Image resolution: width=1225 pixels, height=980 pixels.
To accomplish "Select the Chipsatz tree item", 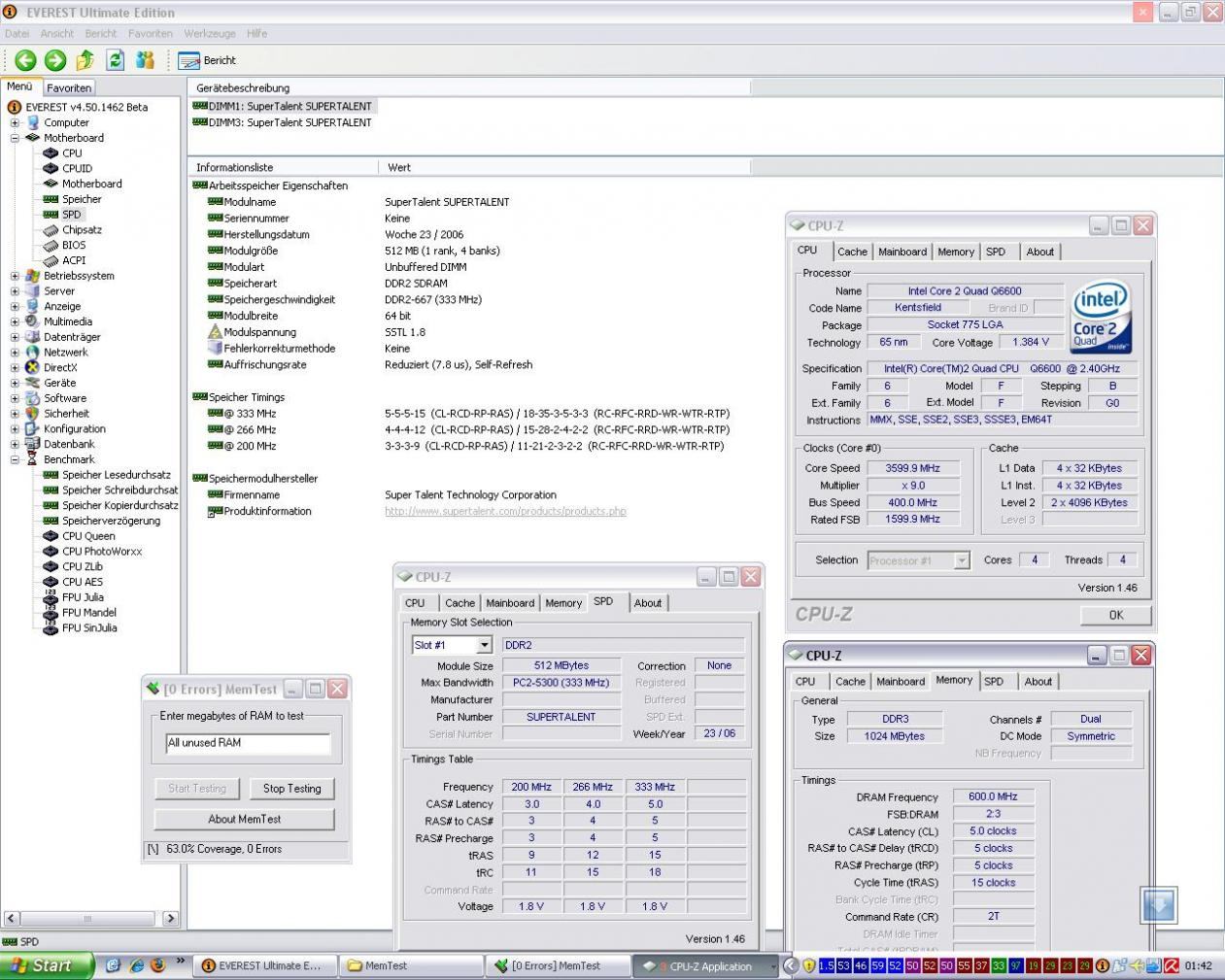I will coord(82,229).
